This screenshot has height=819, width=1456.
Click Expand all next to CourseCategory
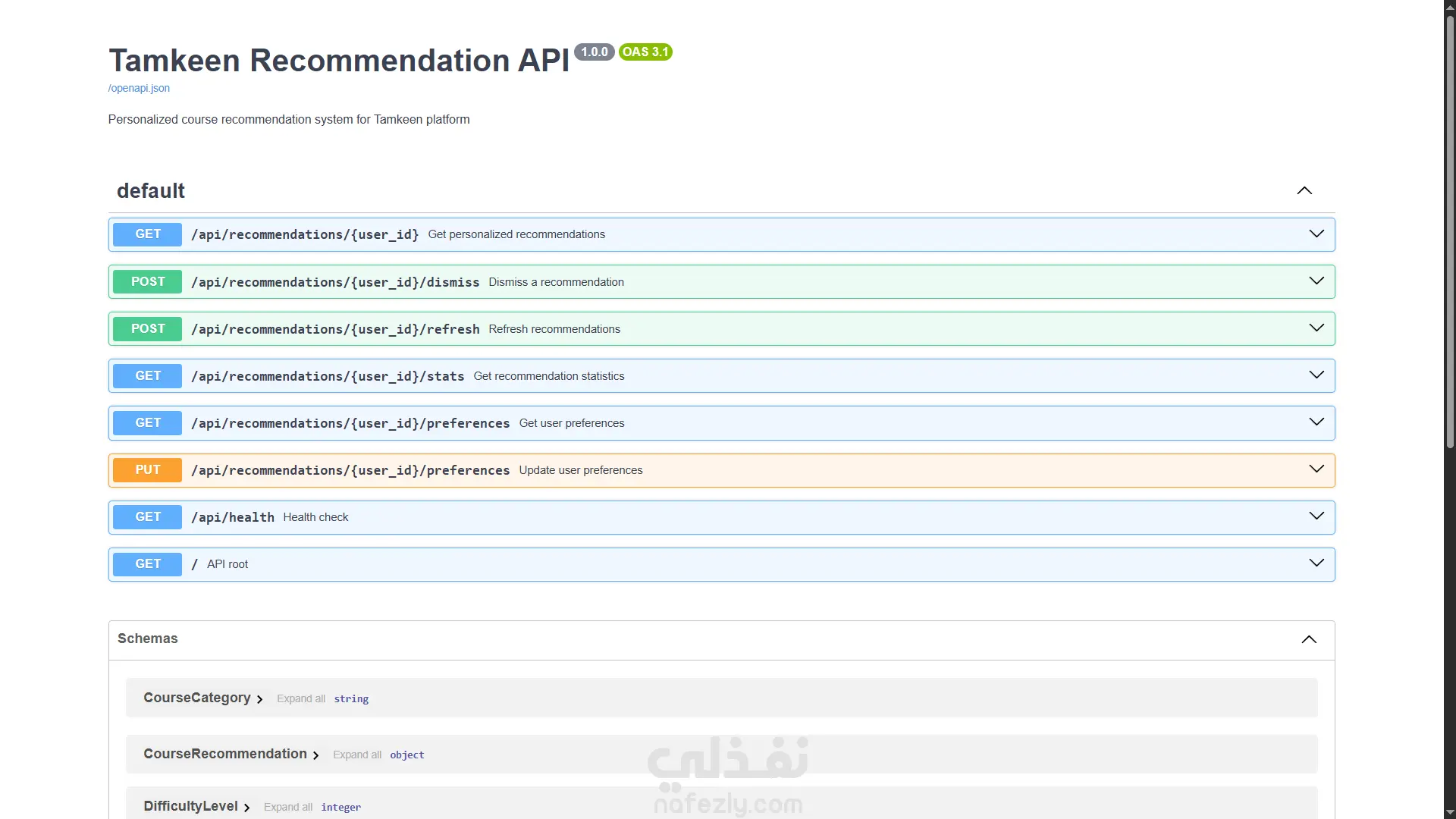pos(300,698)
